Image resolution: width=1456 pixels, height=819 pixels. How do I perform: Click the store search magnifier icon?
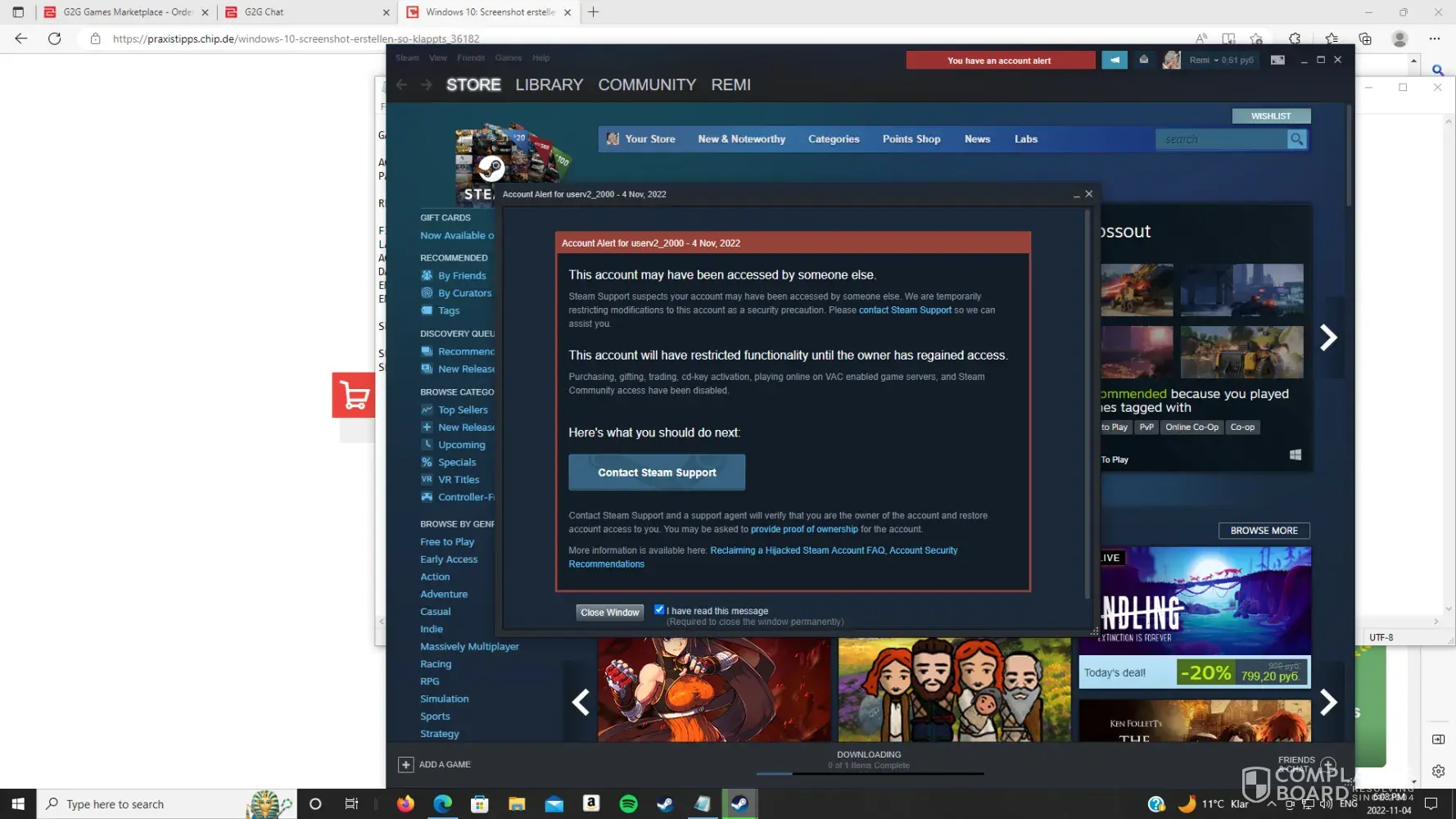(1296, 139)
